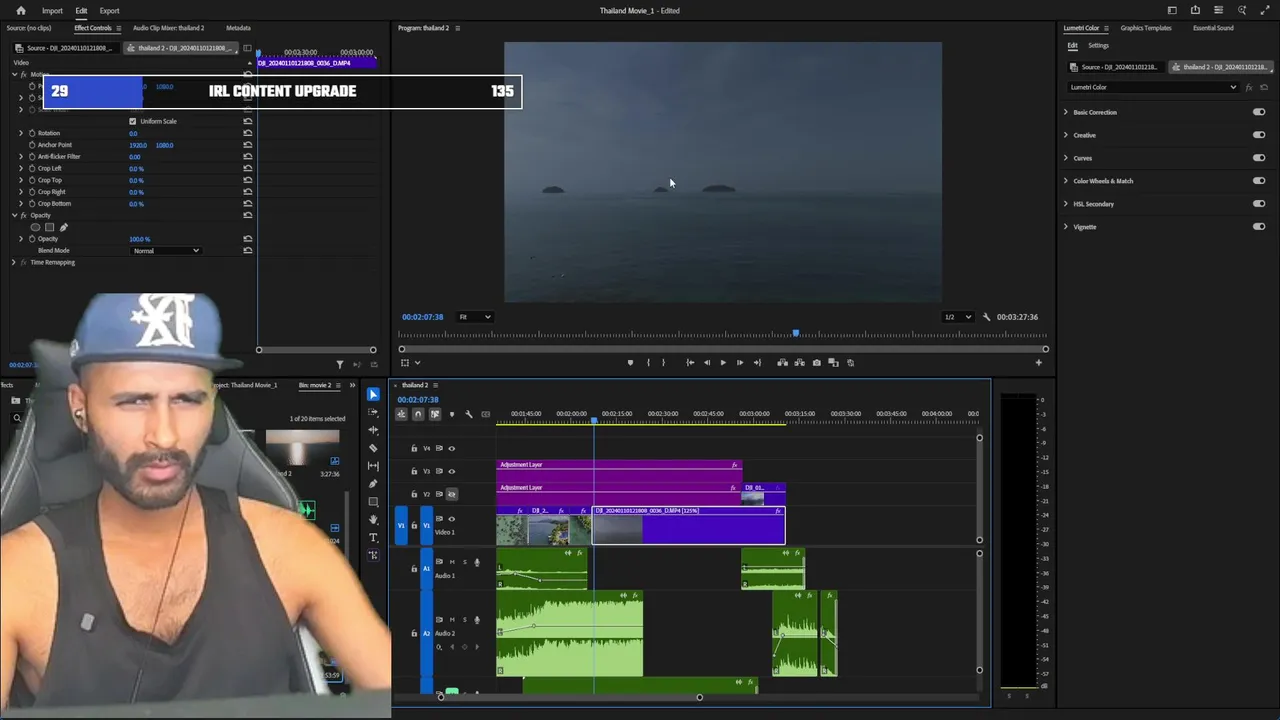
Task: Switch to Graphics Templates tab
Action: click(1146, 28)
